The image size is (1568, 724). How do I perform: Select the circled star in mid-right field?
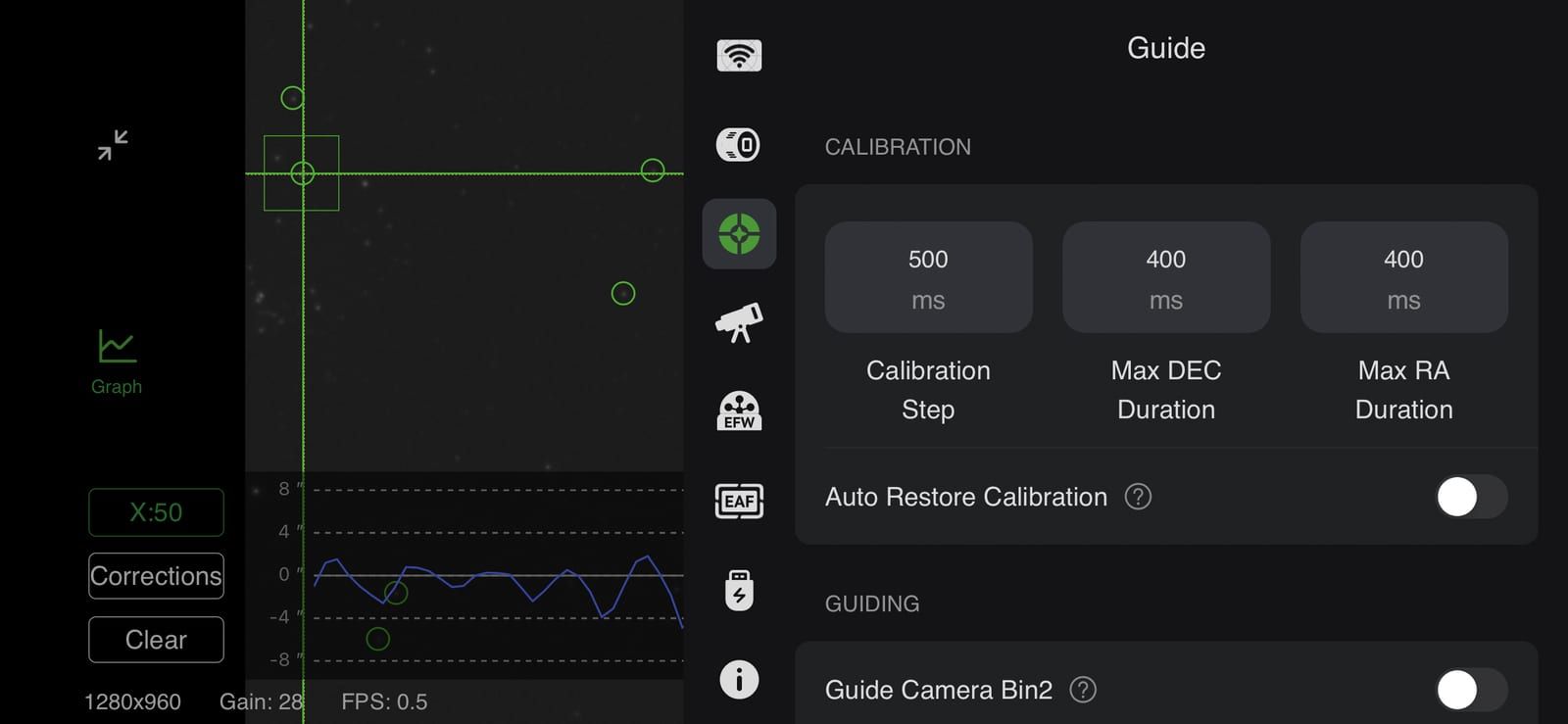tap(623, 293)
